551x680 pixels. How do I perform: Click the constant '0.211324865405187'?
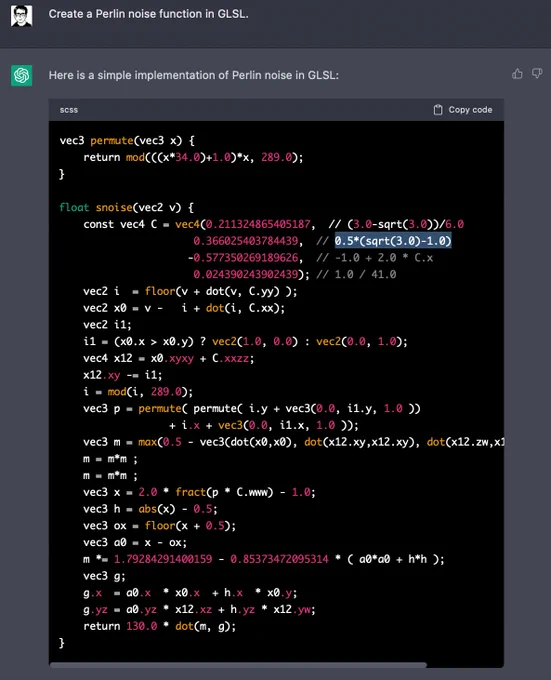pos(258,224)
